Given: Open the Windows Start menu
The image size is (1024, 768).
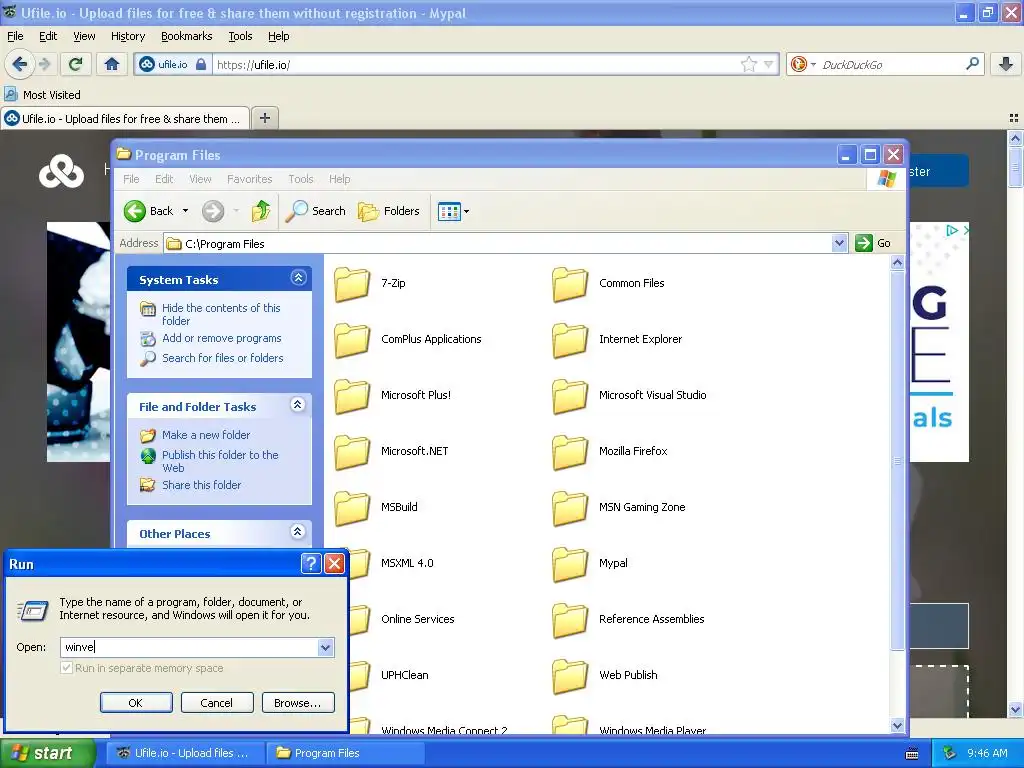Looking at the screenshot, I should [47, 754].
